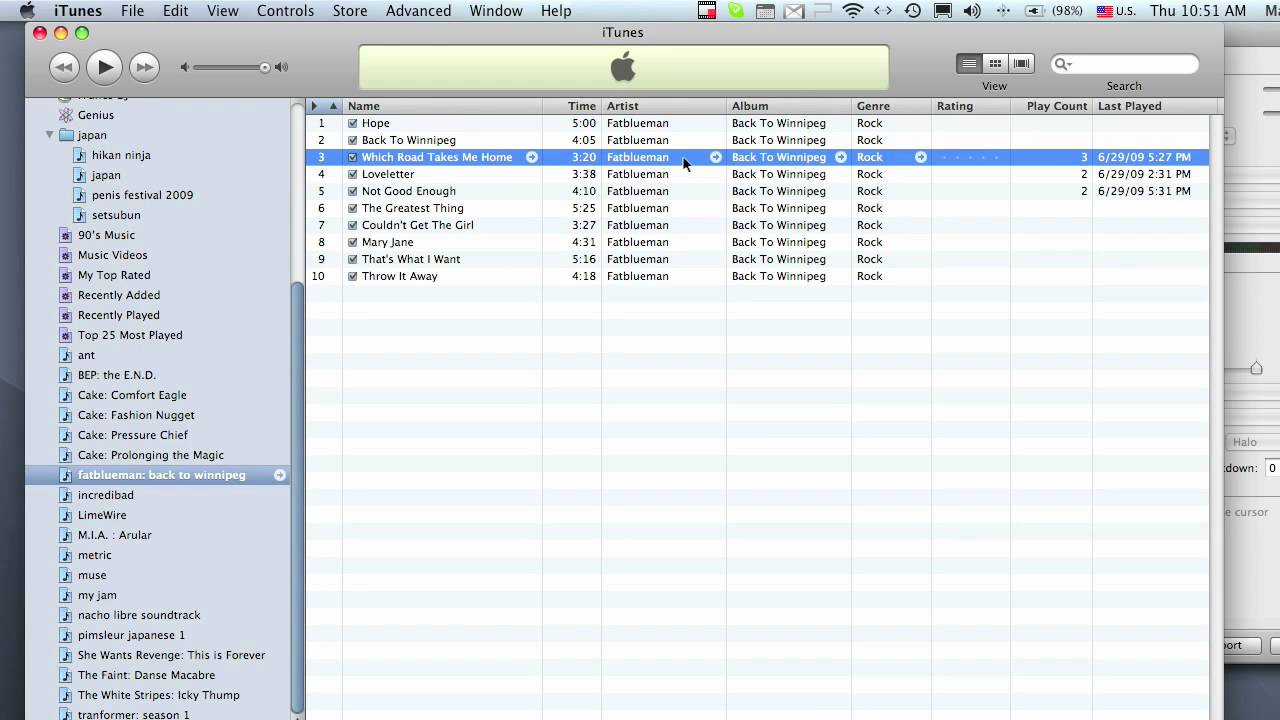This screenshot has height=720, width=1280.
Task: Sort songs by Name column
Action: click(x=442, y=106)
